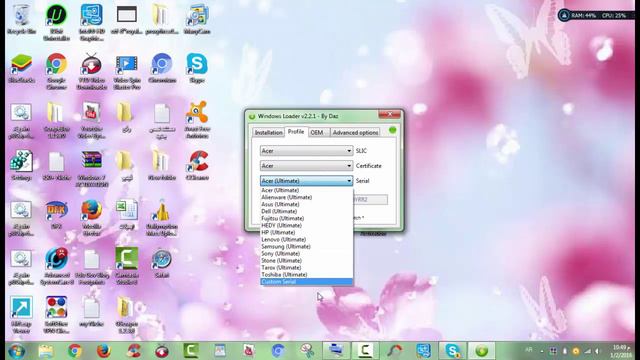Click the taskbar clock showing the date
This screenshot has width=640, height=360.
[x=620, y=351]
